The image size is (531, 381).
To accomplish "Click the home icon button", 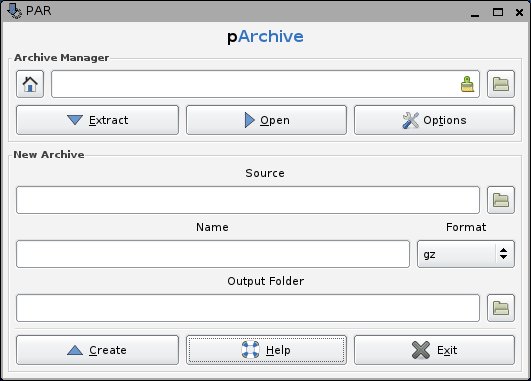I will click(x=30, y=84).
